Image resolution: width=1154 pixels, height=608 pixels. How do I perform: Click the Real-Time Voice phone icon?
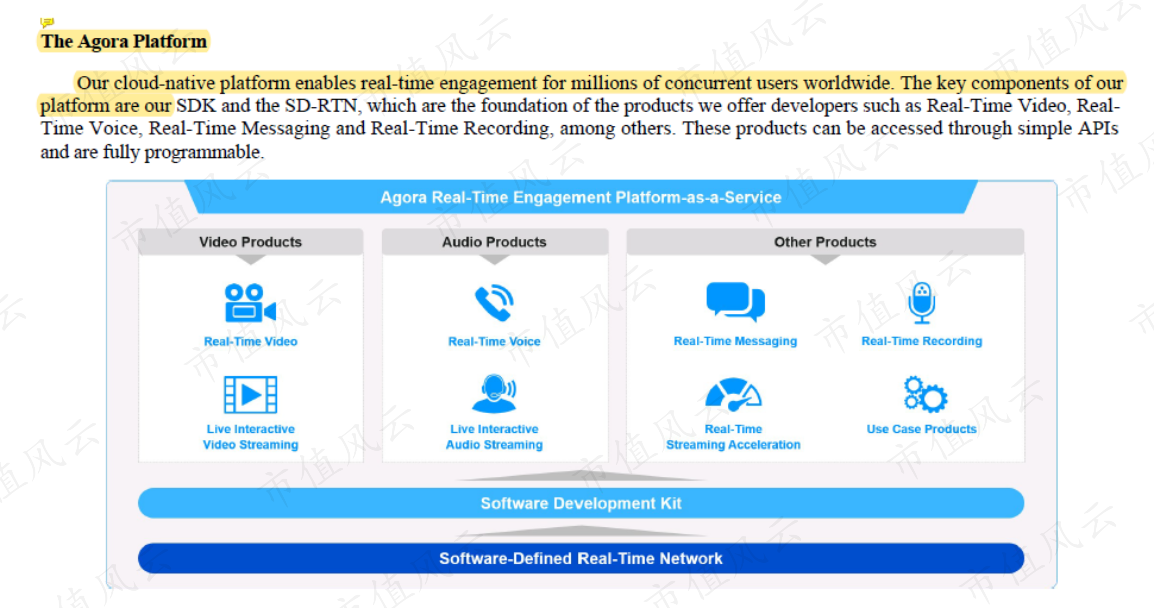[x=494, y=303]
